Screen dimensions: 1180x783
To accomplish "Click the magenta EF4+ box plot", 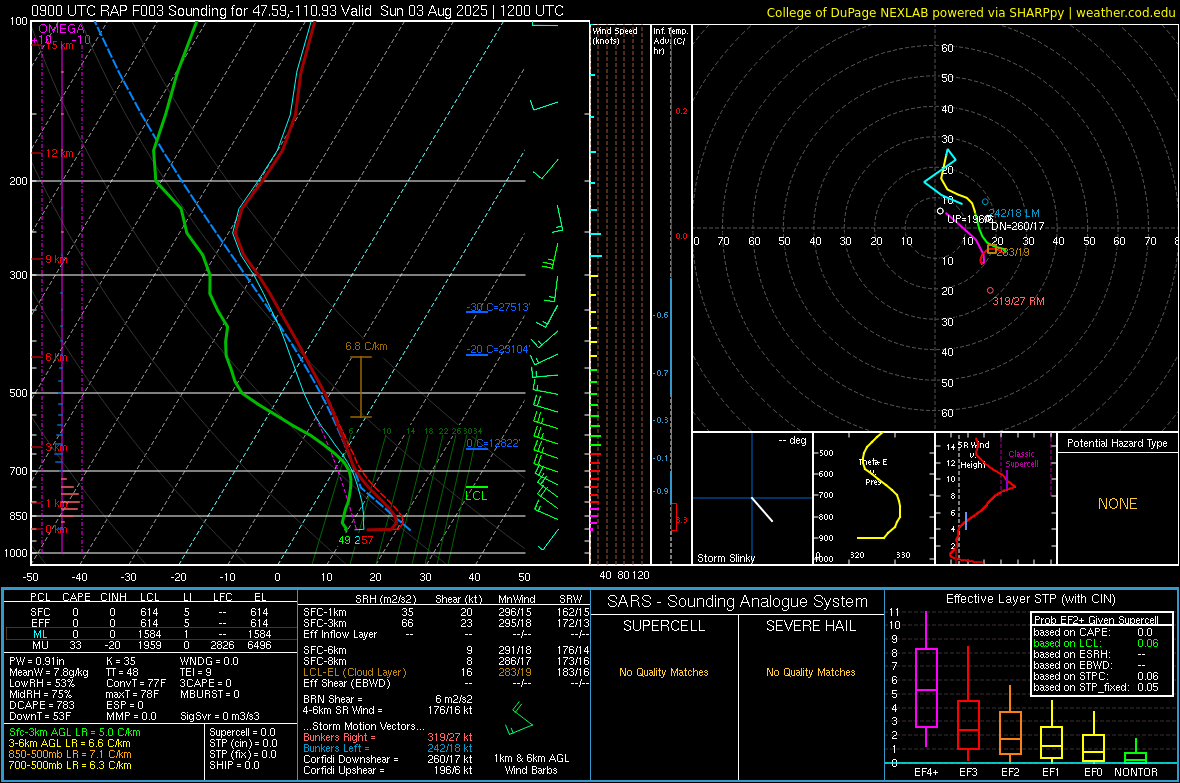I will click(926, 680).
